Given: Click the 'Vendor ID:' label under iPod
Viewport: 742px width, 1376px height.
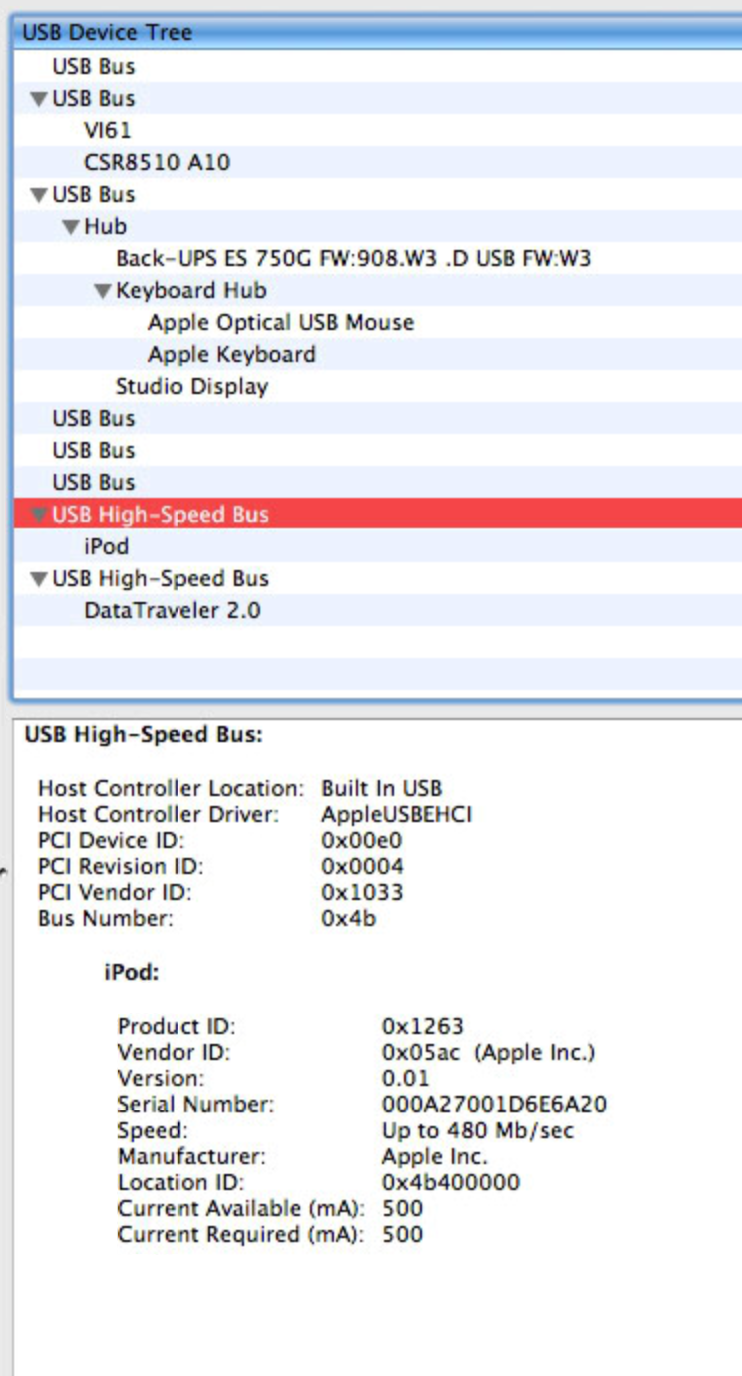Looking at the screenshot, I should [173, 1052].
